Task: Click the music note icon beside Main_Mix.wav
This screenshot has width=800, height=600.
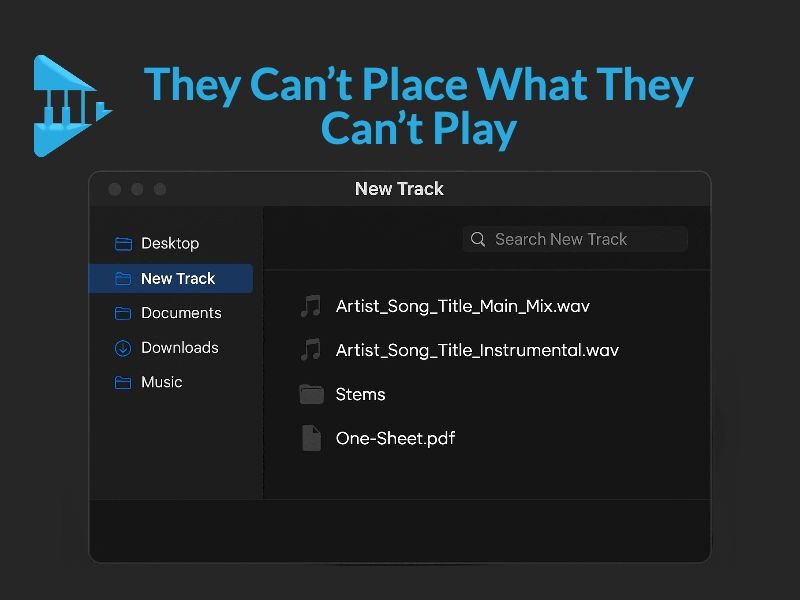Action: click(x=311, y=306)
